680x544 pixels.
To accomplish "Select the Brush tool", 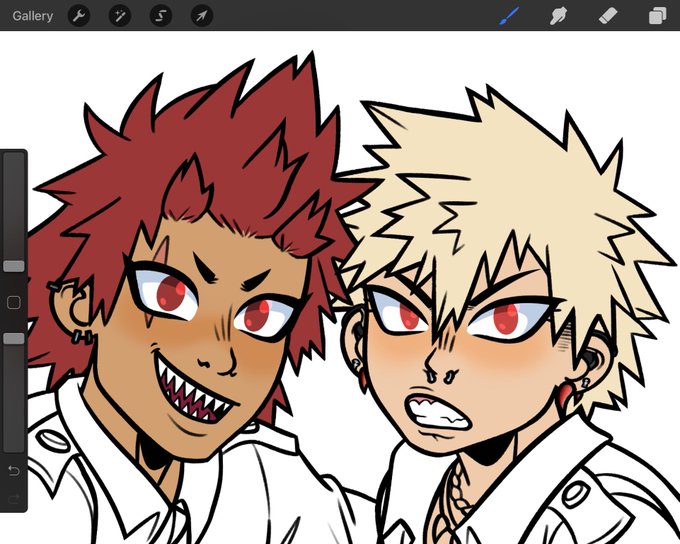I will click(x=509, y=16).
